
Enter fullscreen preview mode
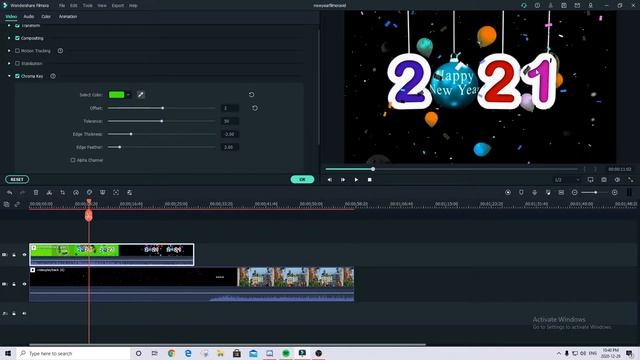(x=631, y=180)
